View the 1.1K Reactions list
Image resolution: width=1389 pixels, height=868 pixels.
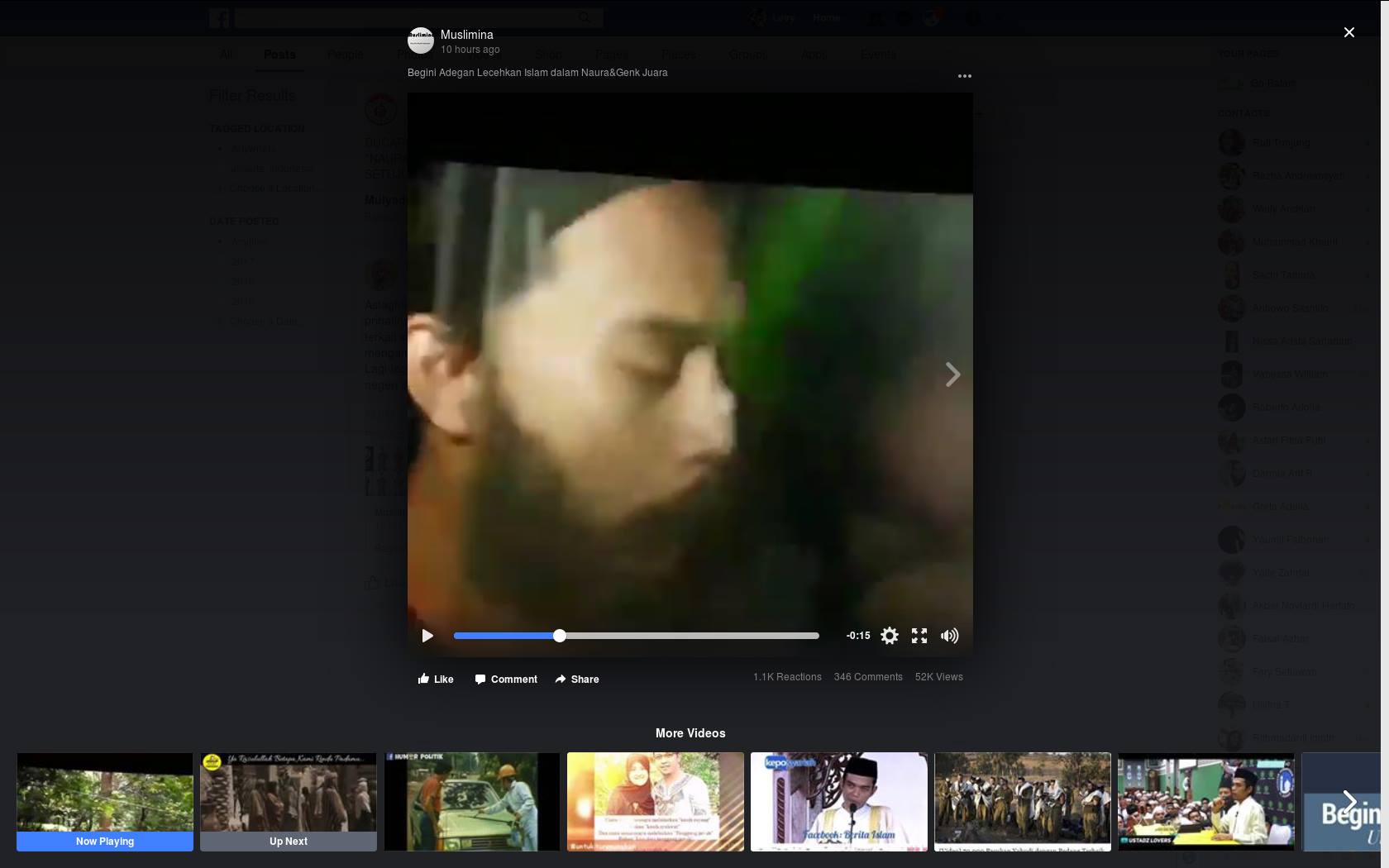click(x=787, y=677)
